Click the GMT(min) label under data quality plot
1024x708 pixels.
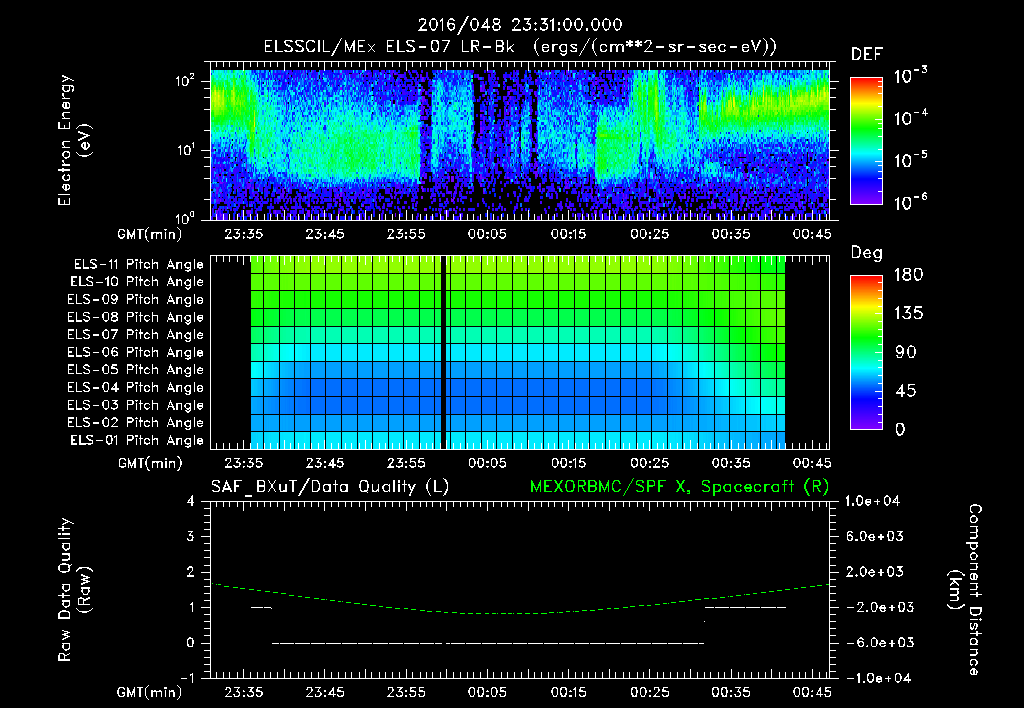click(150, 692)
